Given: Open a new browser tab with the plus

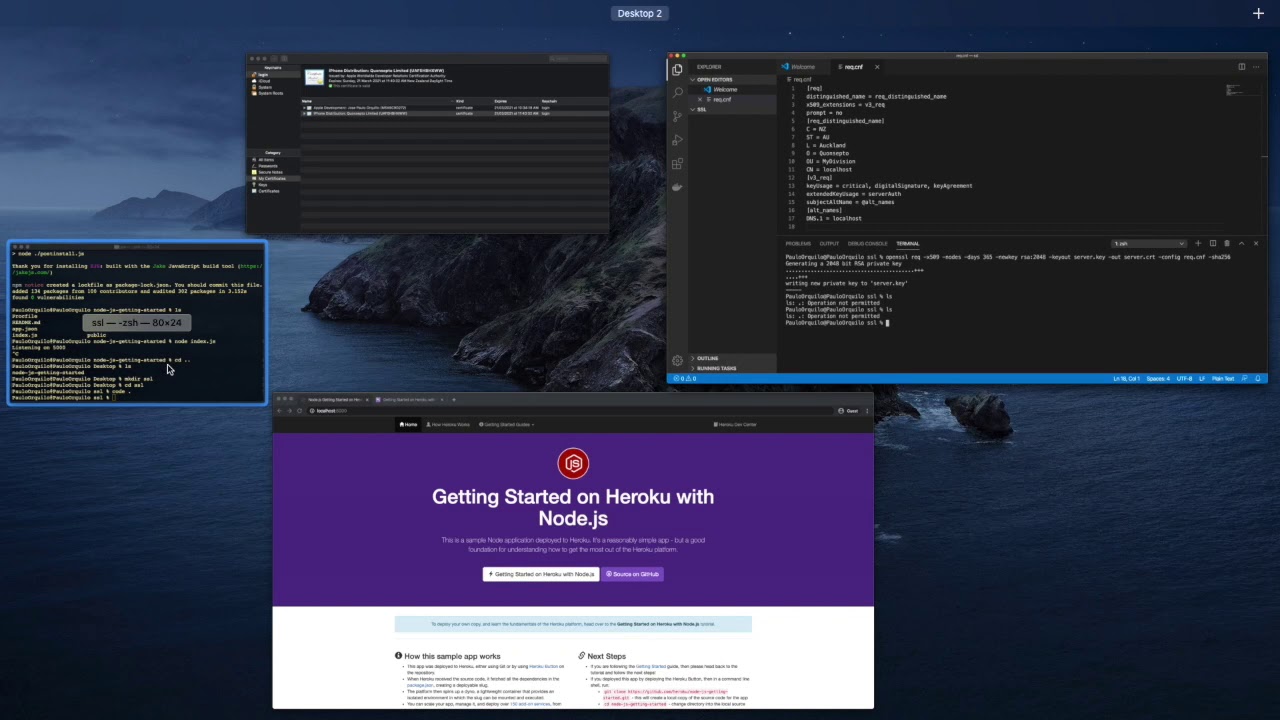Looking at the screenshot, I should pyautogui.click(x=454, y=400).
